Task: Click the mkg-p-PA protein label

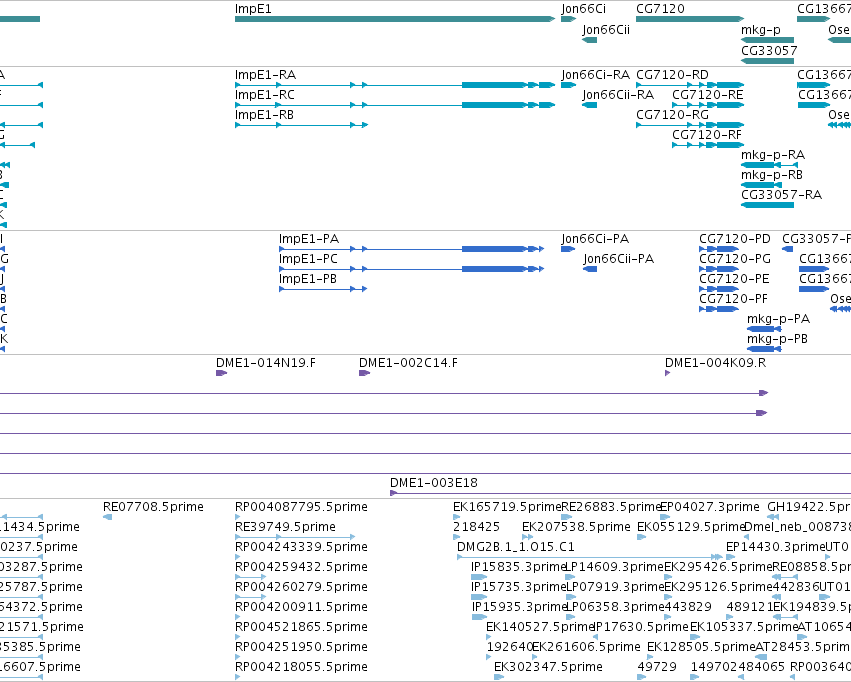Action: tap(778, 319)
